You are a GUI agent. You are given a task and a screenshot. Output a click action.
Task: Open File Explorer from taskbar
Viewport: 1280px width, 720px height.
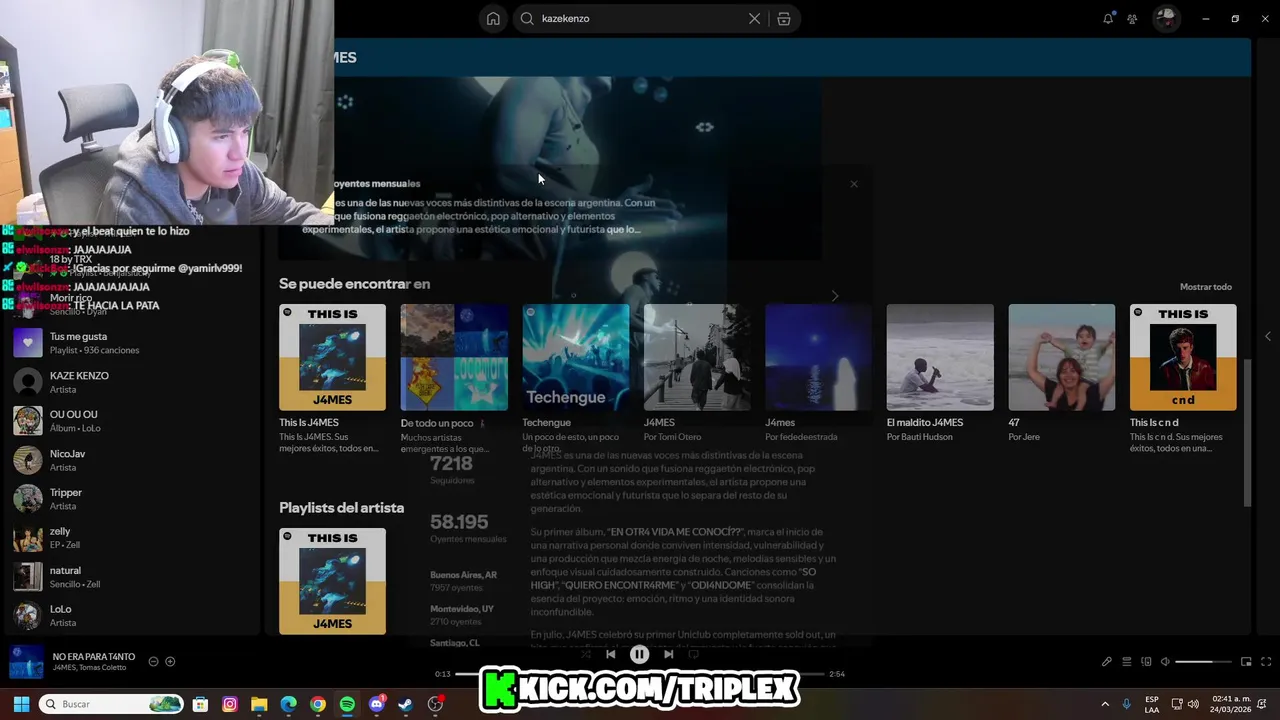point(259,704)
